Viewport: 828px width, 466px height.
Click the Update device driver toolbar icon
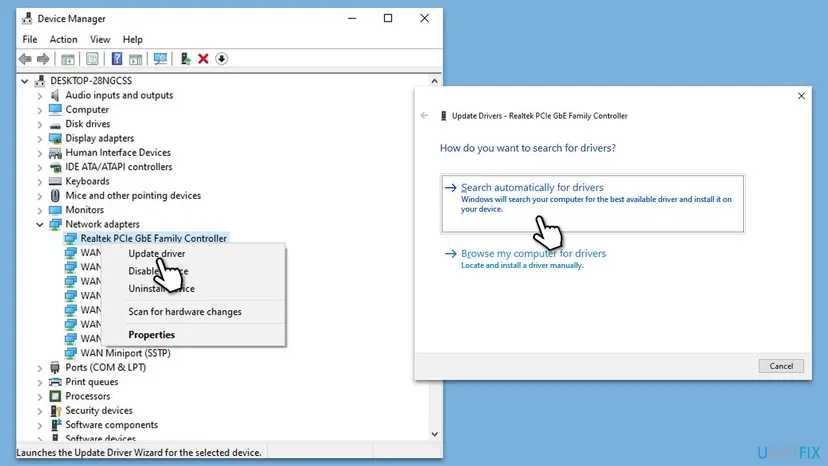[185, 59]
